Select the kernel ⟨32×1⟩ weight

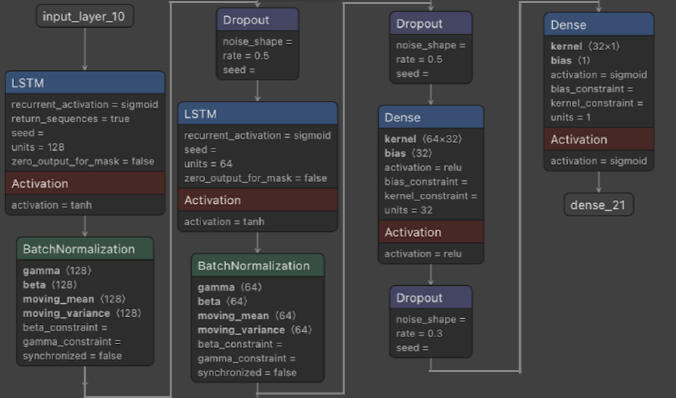click(585, 46)
